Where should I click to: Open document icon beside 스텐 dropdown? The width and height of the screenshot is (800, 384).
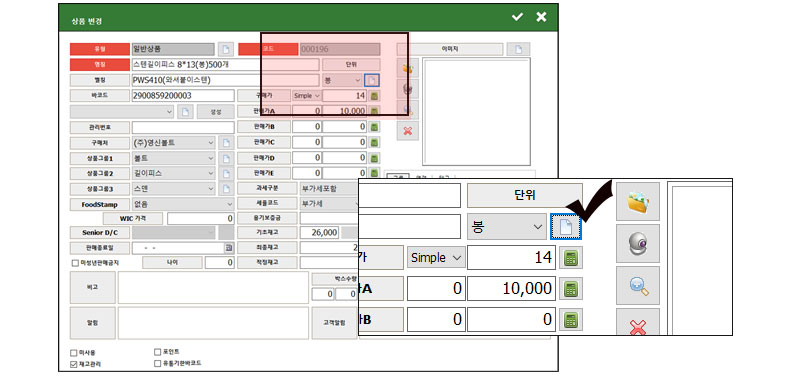coord(226,189)
